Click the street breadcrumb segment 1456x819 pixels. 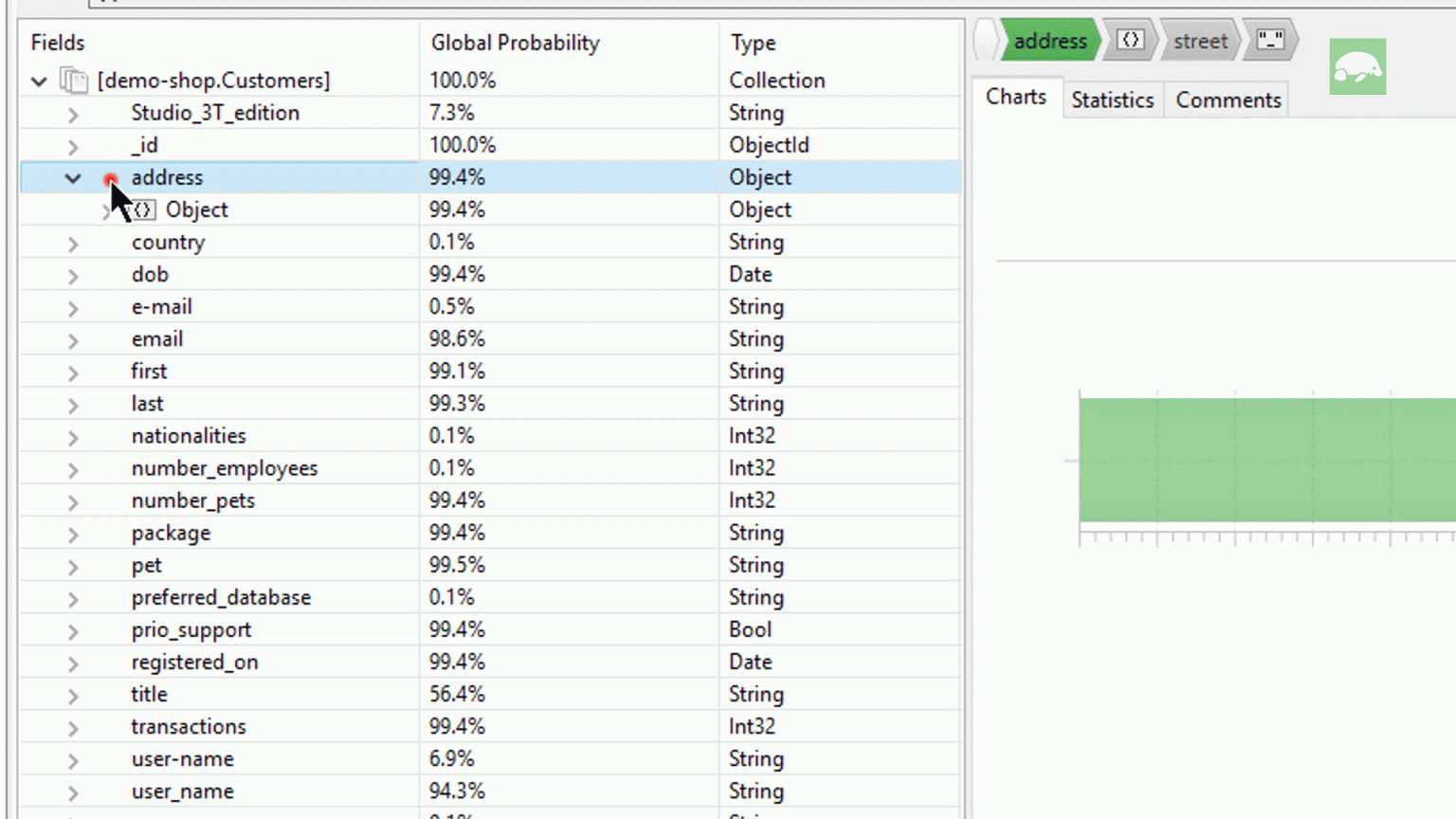tap(1200, 41)
